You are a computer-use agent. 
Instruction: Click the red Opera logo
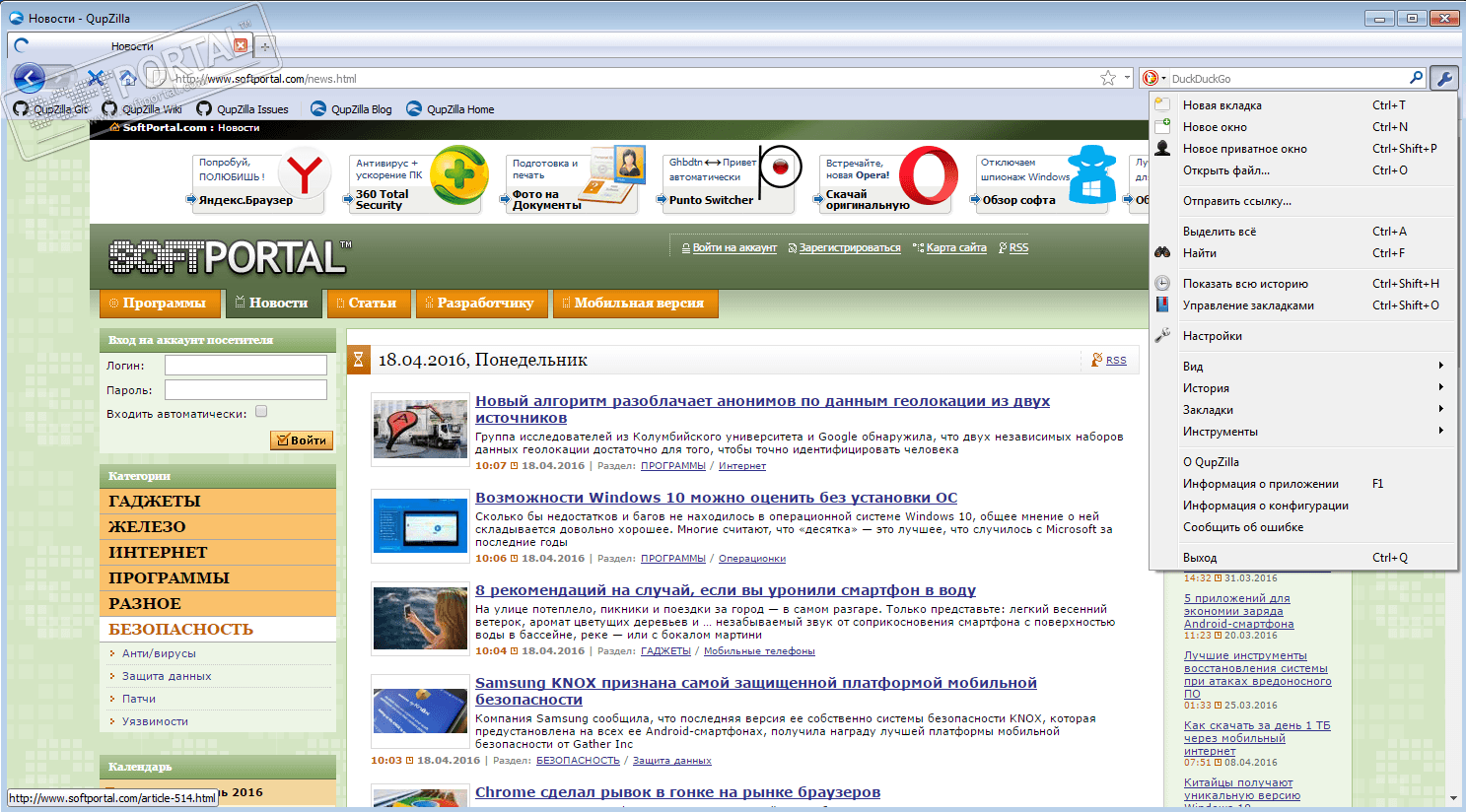pos(928,175)
